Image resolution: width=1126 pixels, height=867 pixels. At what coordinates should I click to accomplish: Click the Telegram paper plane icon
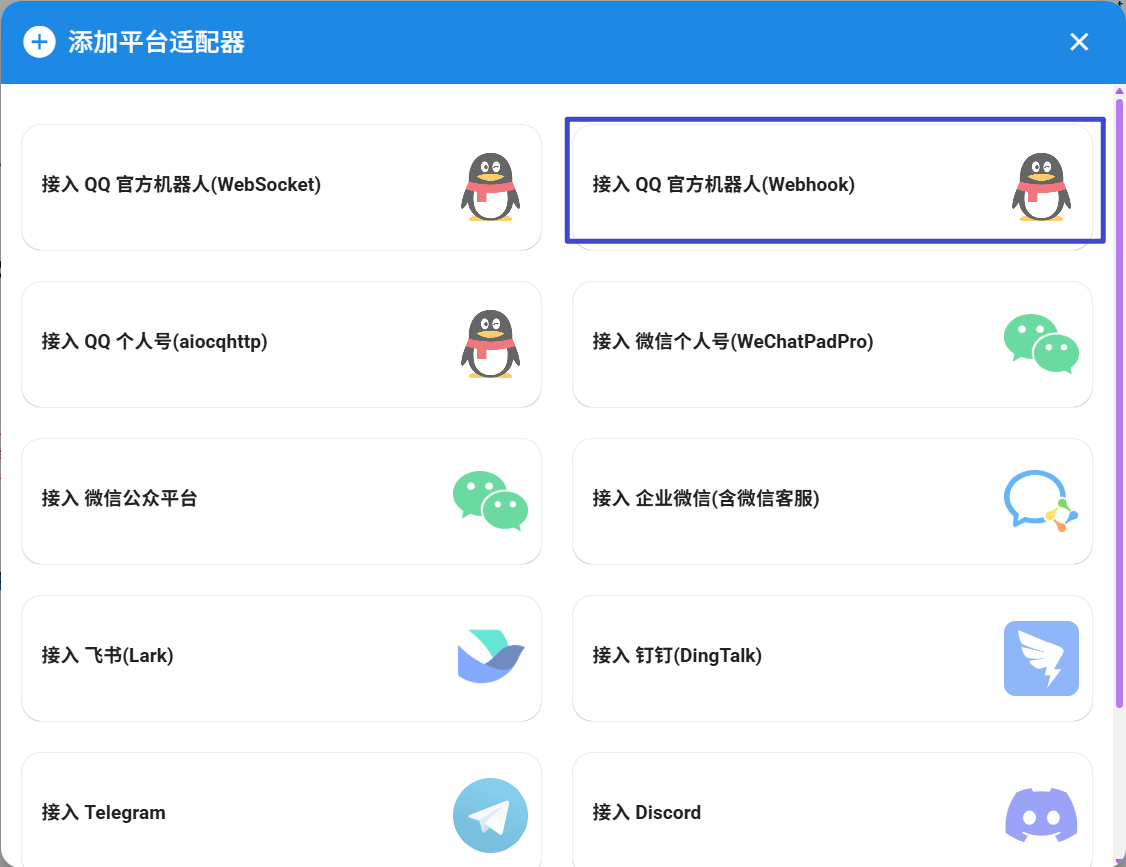pos(490,815)
